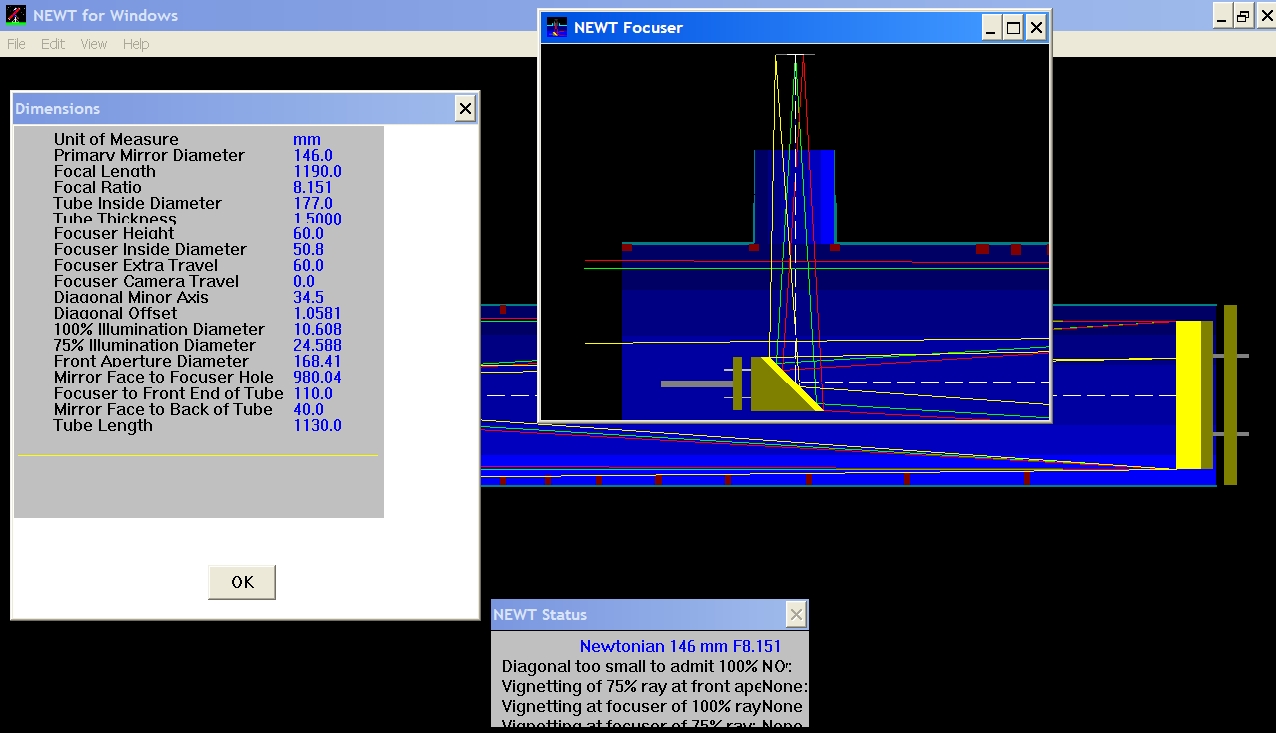Select the camera travel value 0.0
This screenshot has width=1276, height=733.
304,282
